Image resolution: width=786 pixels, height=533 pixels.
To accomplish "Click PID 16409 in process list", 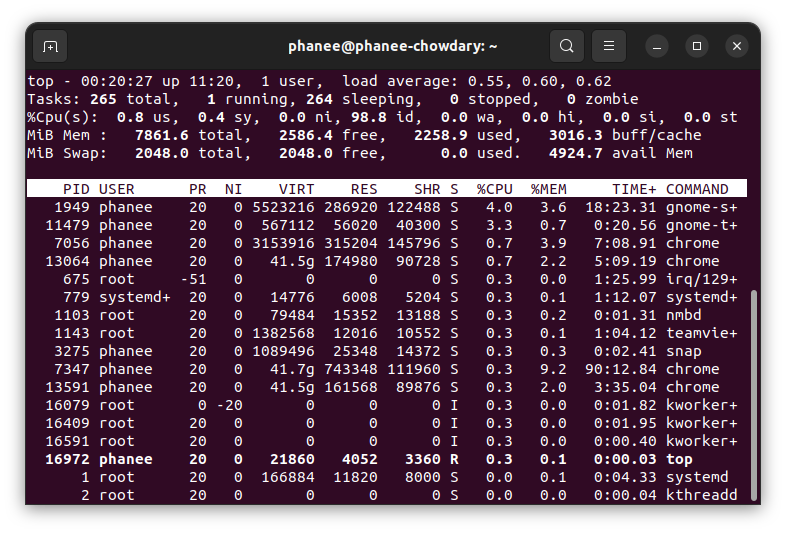I will [x=67, y=423].
